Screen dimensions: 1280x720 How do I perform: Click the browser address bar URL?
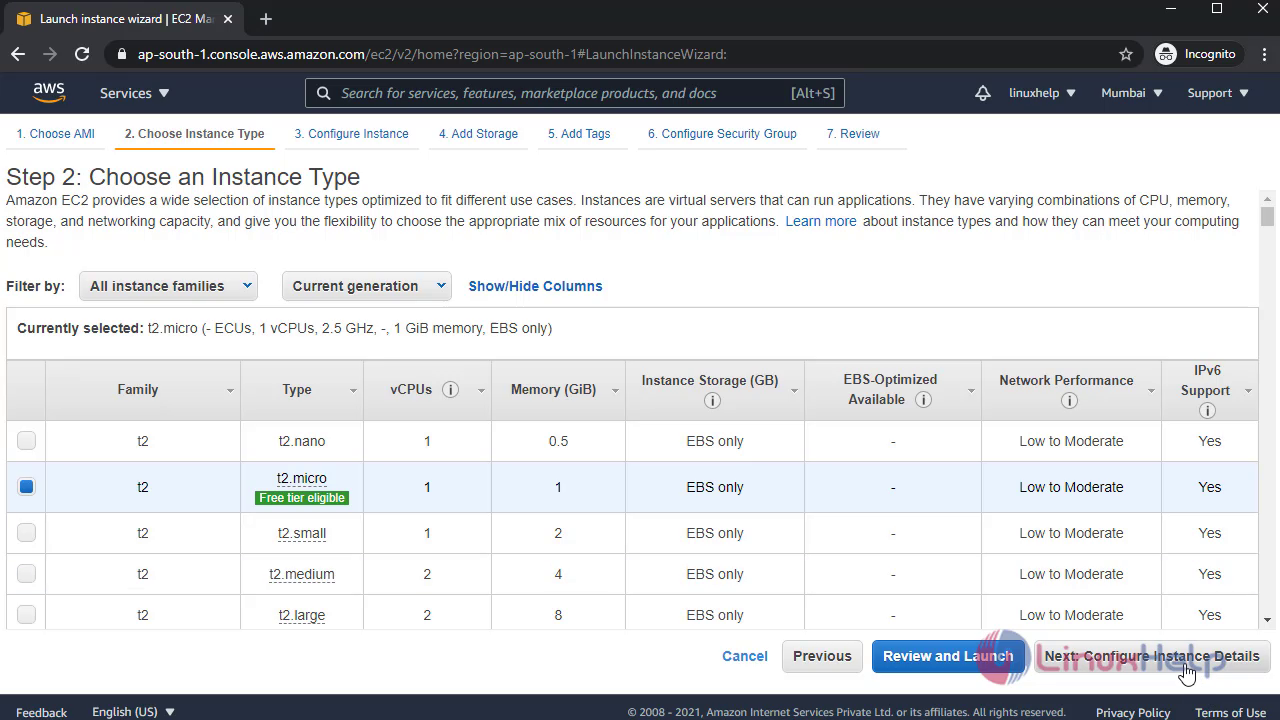pos(432,54)
